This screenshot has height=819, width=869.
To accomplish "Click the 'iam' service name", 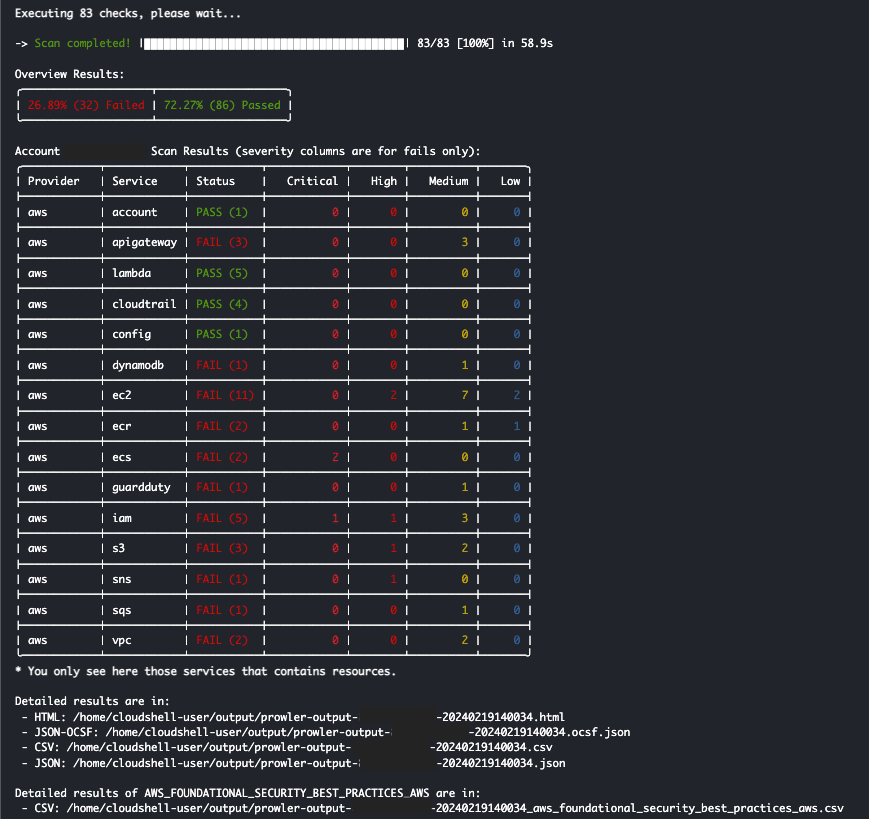I will point(122,518).
